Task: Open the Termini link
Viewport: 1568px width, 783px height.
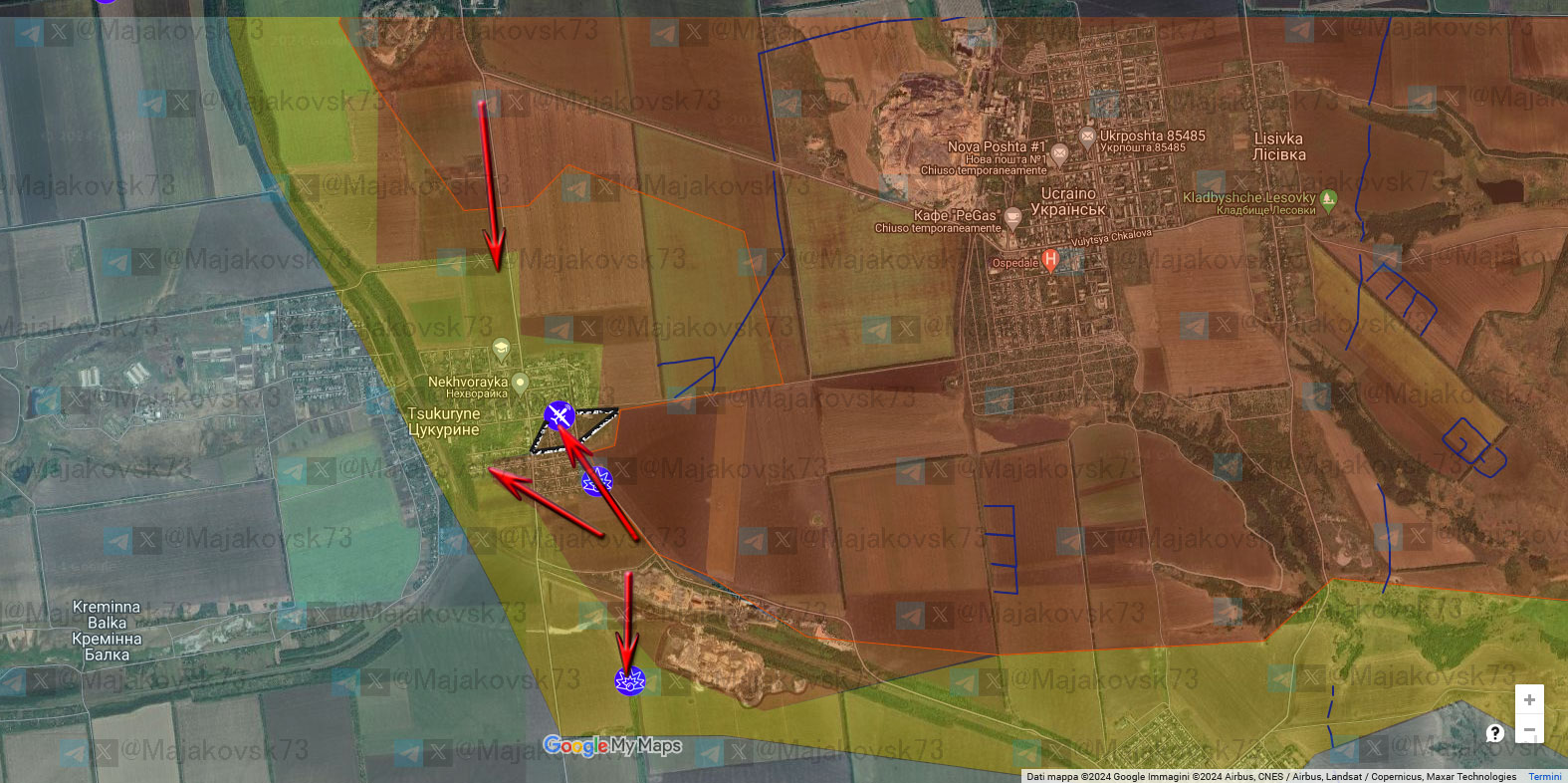Action: pyautogui.click(x=1544, y=777)
